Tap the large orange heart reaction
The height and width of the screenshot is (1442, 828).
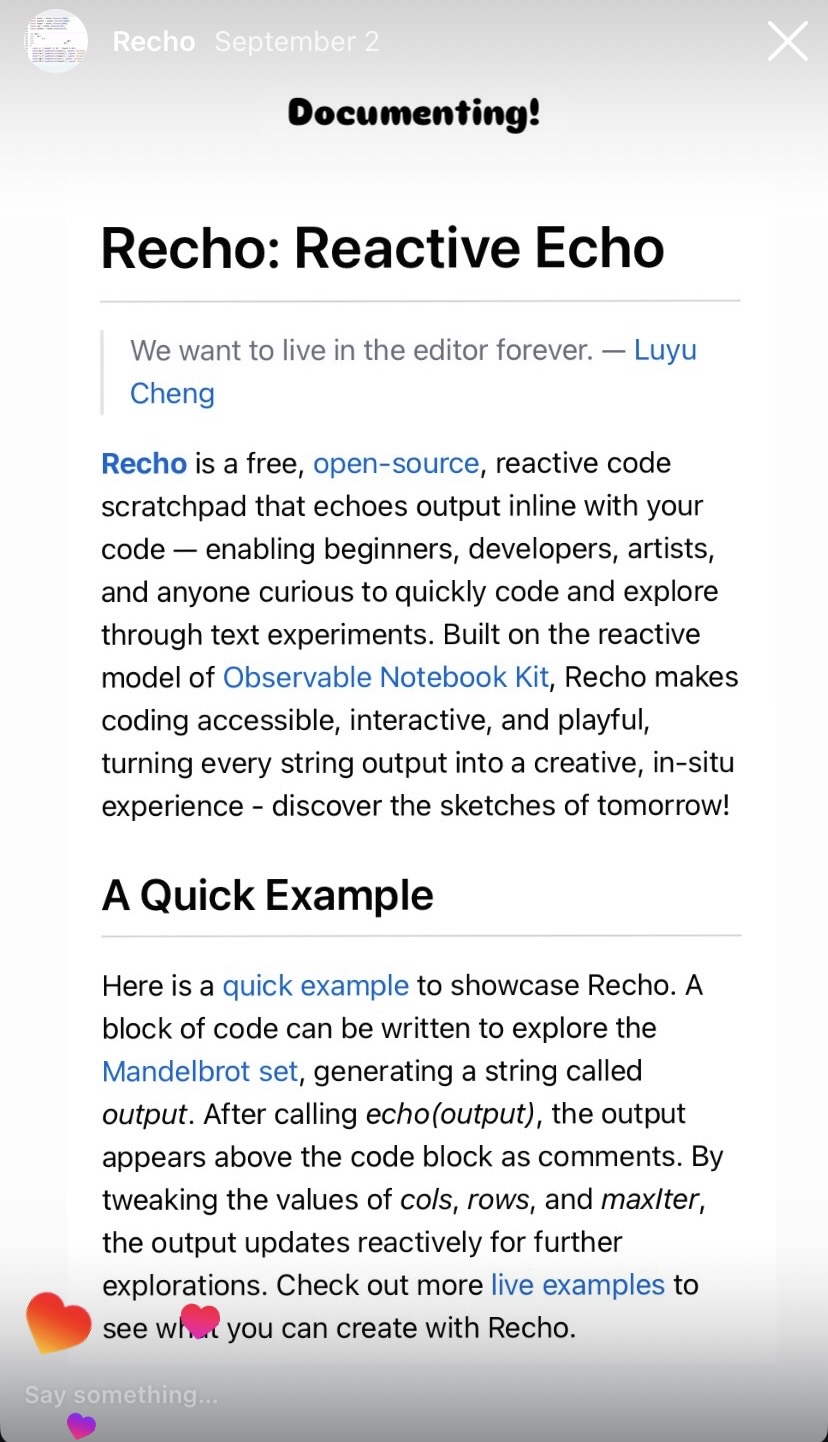coord(58,1321)
